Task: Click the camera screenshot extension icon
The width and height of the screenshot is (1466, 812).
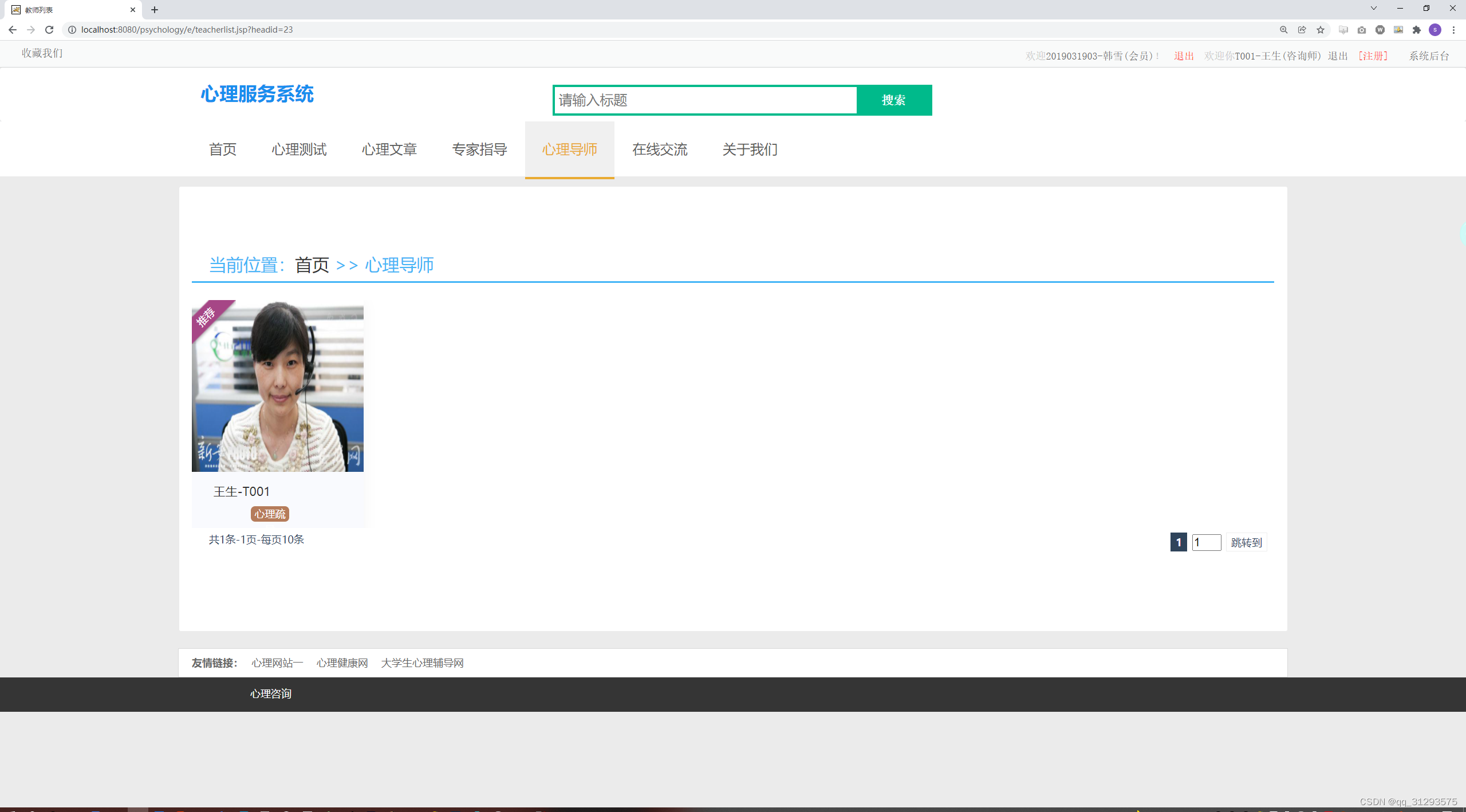Action: pos(1362,29)
